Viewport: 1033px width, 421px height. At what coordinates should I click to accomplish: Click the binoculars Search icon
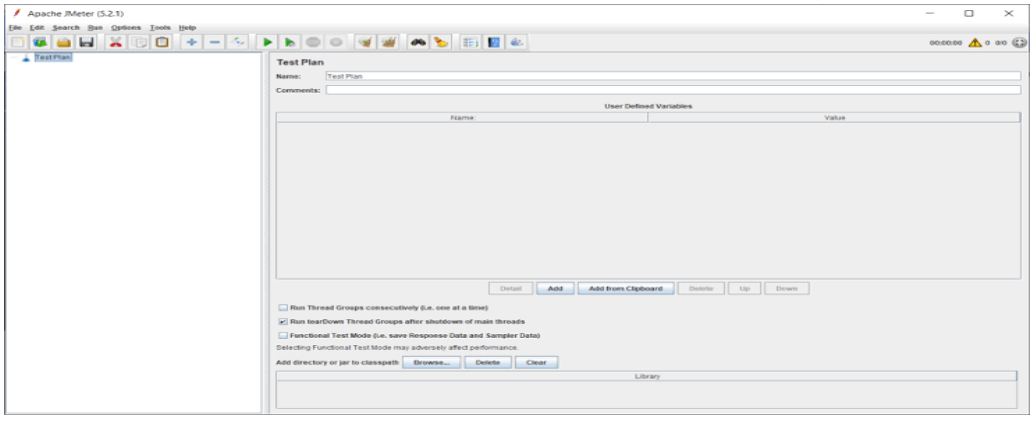click(x=418, y=42)
